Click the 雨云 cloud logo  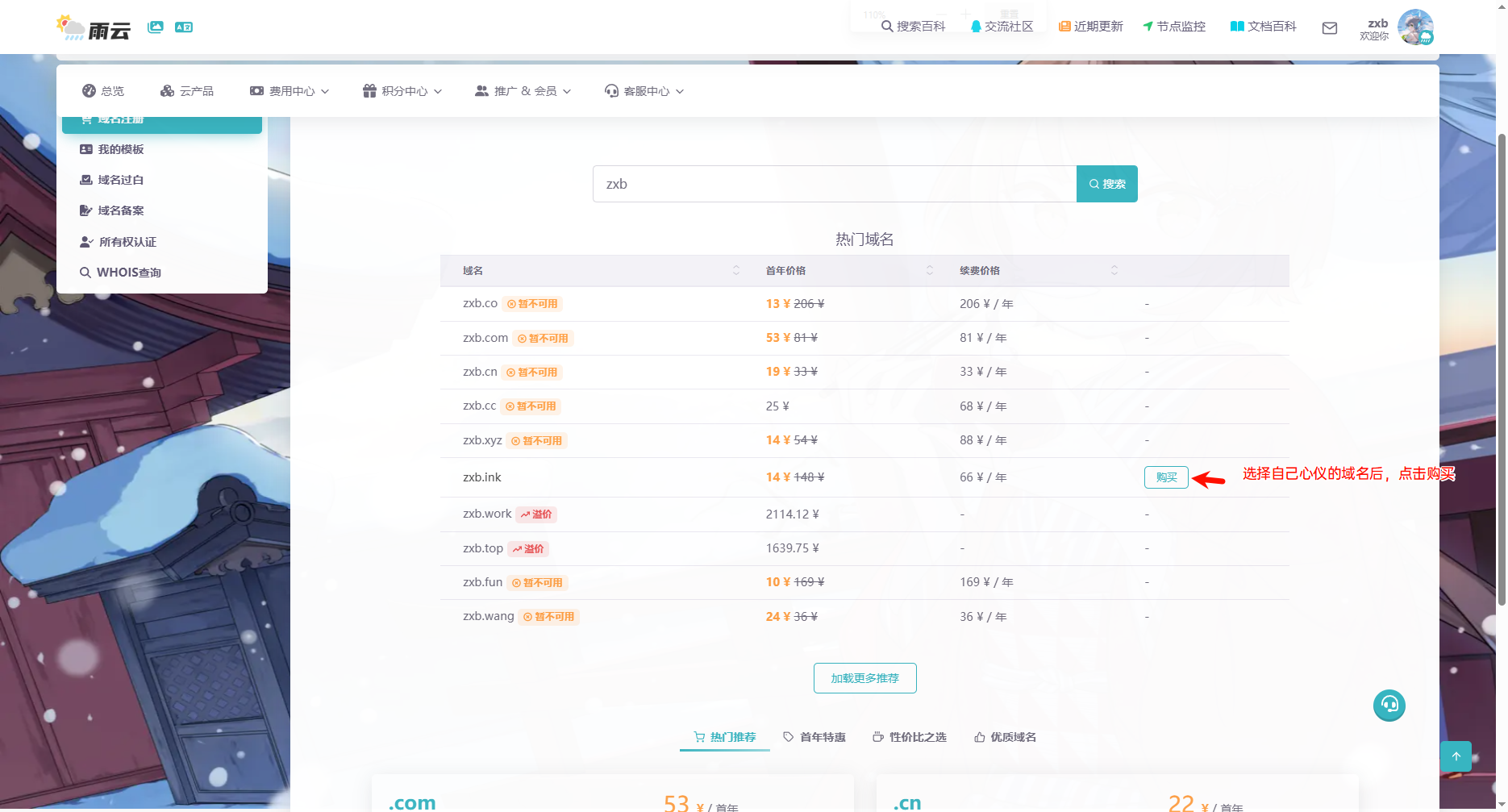tap(94, 28)
